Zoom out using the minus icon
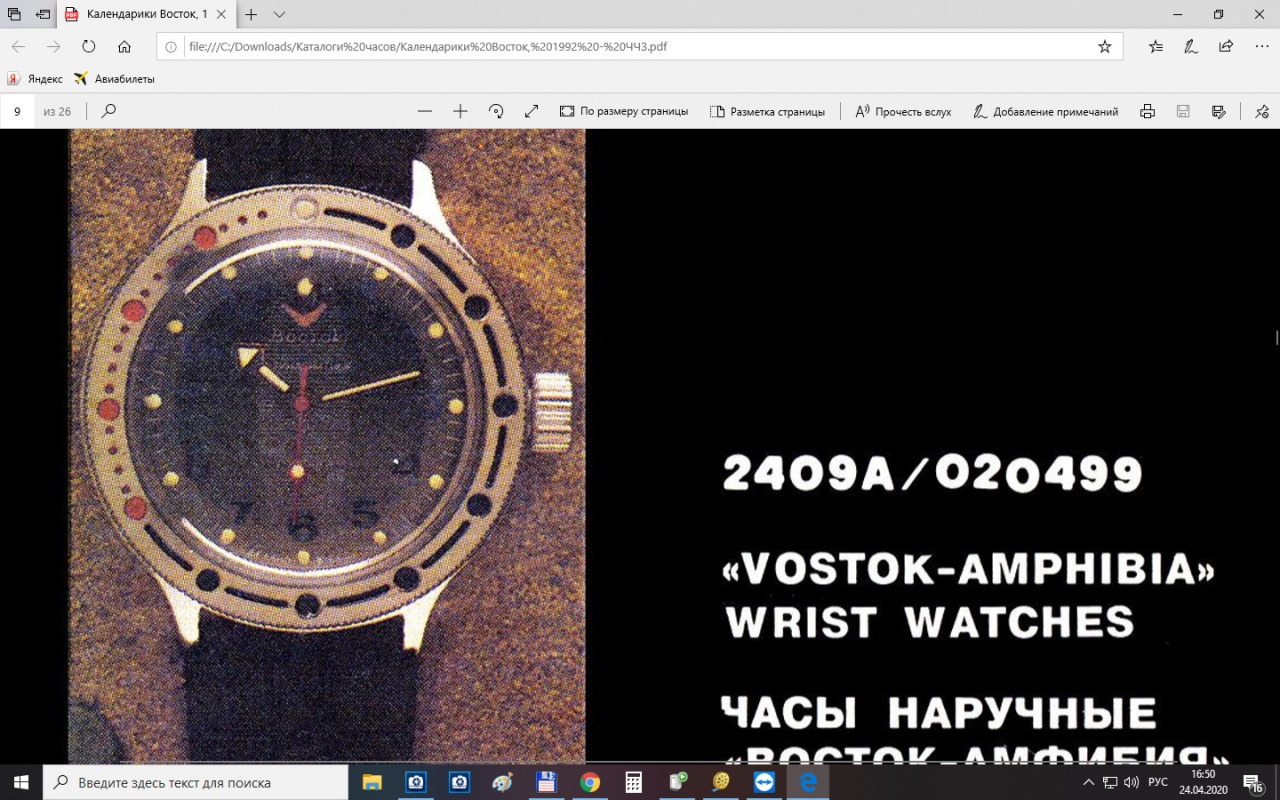The height and width of the screenshot is (800, 1280). coord(425,111)
